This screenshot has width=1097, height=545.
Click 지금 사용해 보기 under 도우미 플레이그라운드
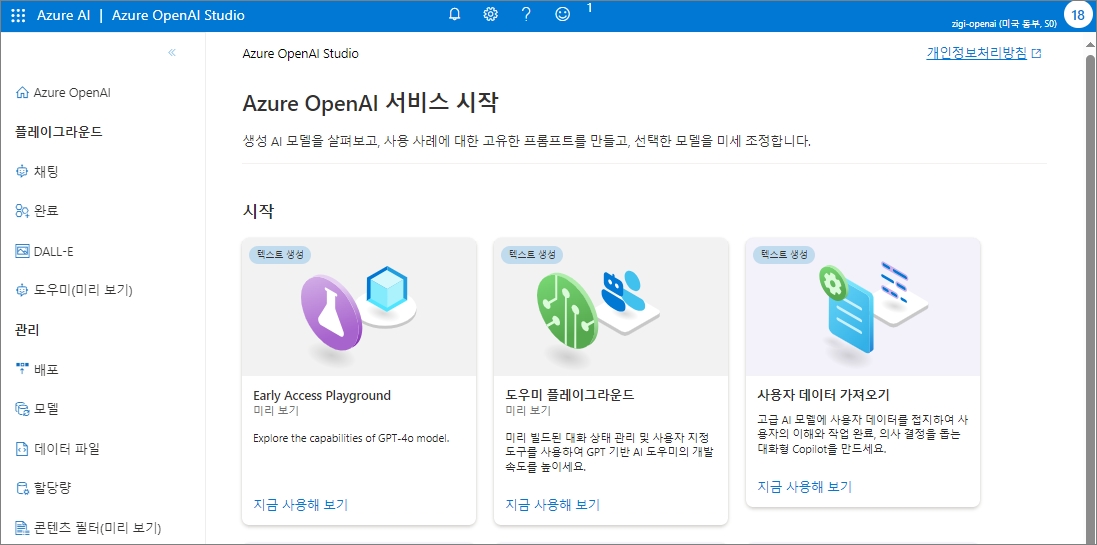[553, 504]
